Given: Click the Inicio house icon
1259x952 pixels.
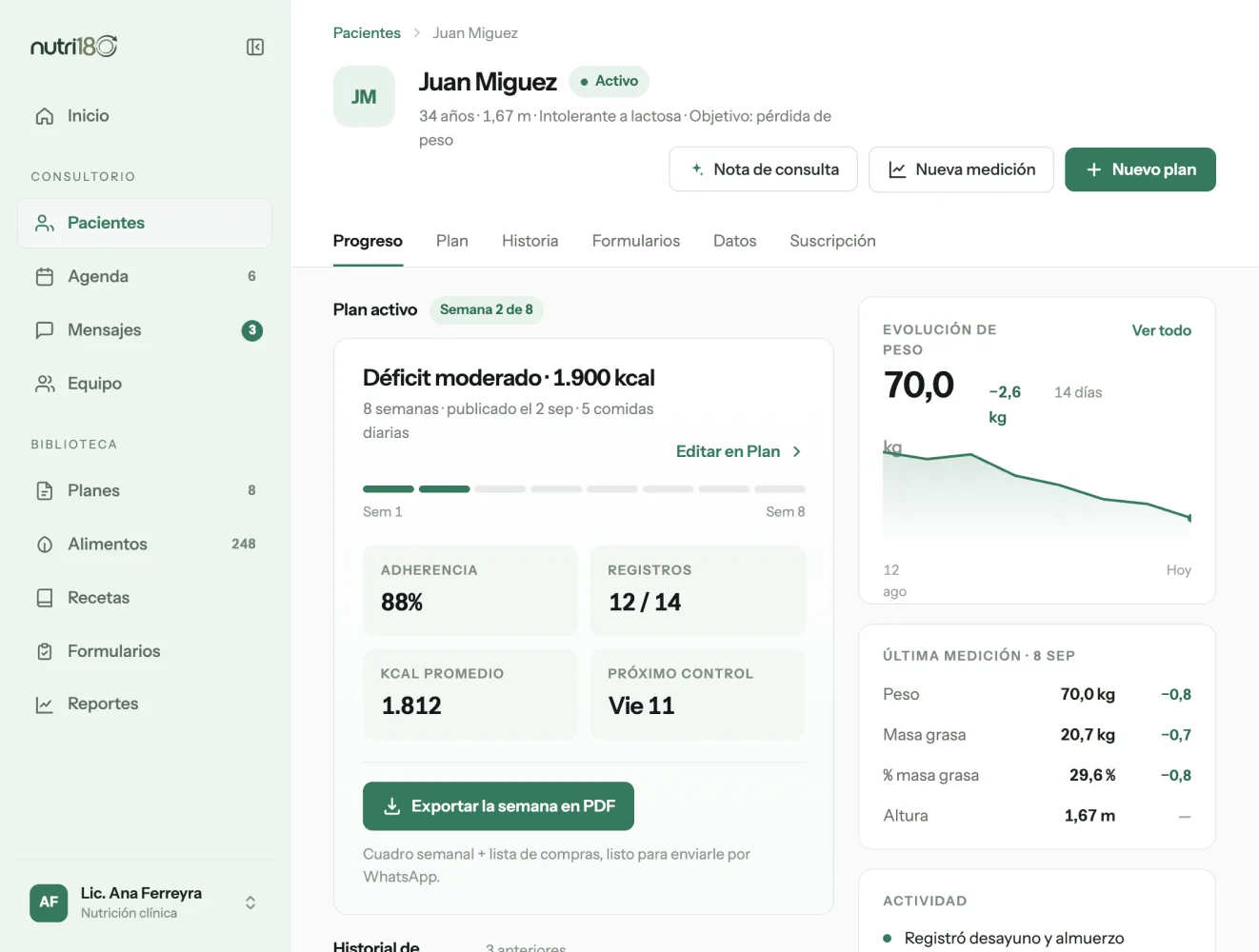Looking at the screenshot, I should coord(45,116).
